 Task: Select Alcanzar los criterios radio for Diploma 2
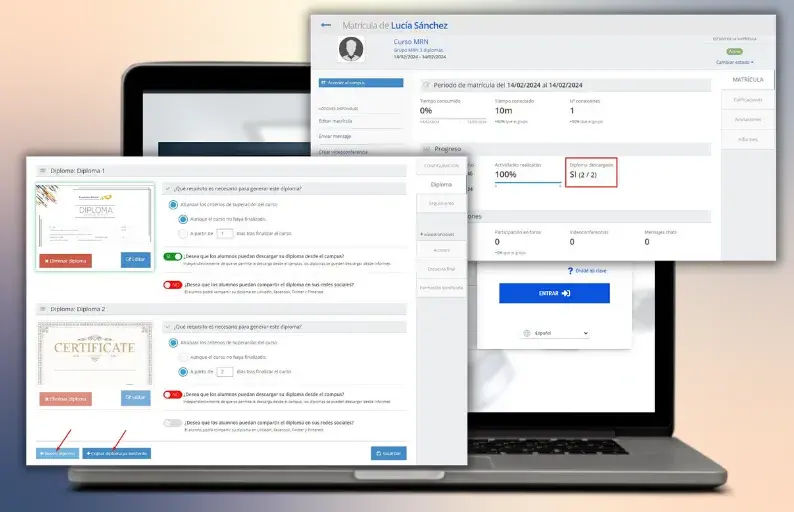click(173, 343)
